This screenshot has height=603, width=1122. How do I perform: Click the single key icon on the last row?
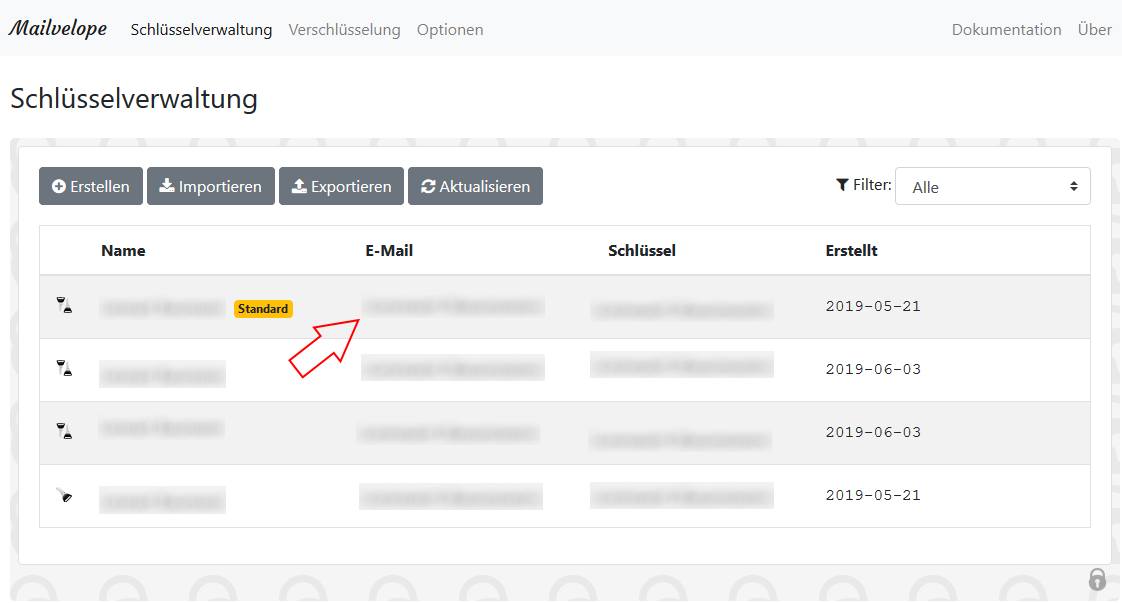tap(65, 494)
